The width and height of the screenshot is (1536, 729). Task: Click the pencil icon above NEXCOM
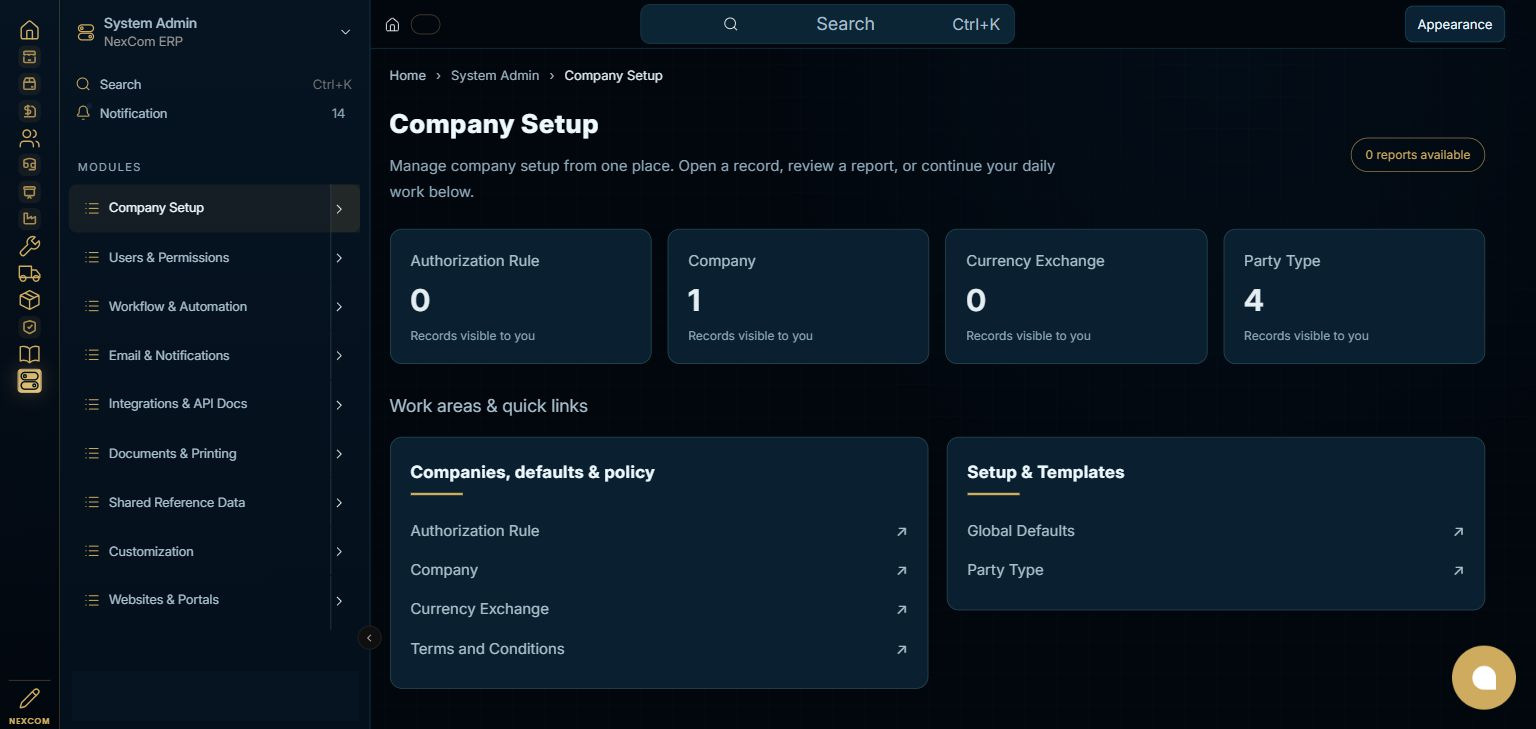(x=30, y=698)
